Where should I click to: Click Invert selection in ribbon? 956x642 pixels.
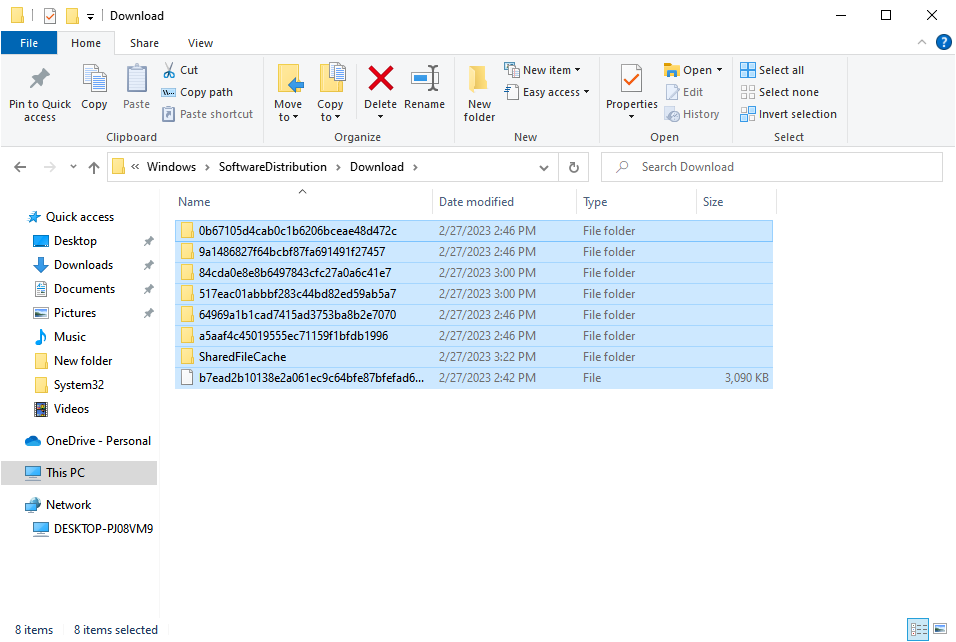pos(788,114)
